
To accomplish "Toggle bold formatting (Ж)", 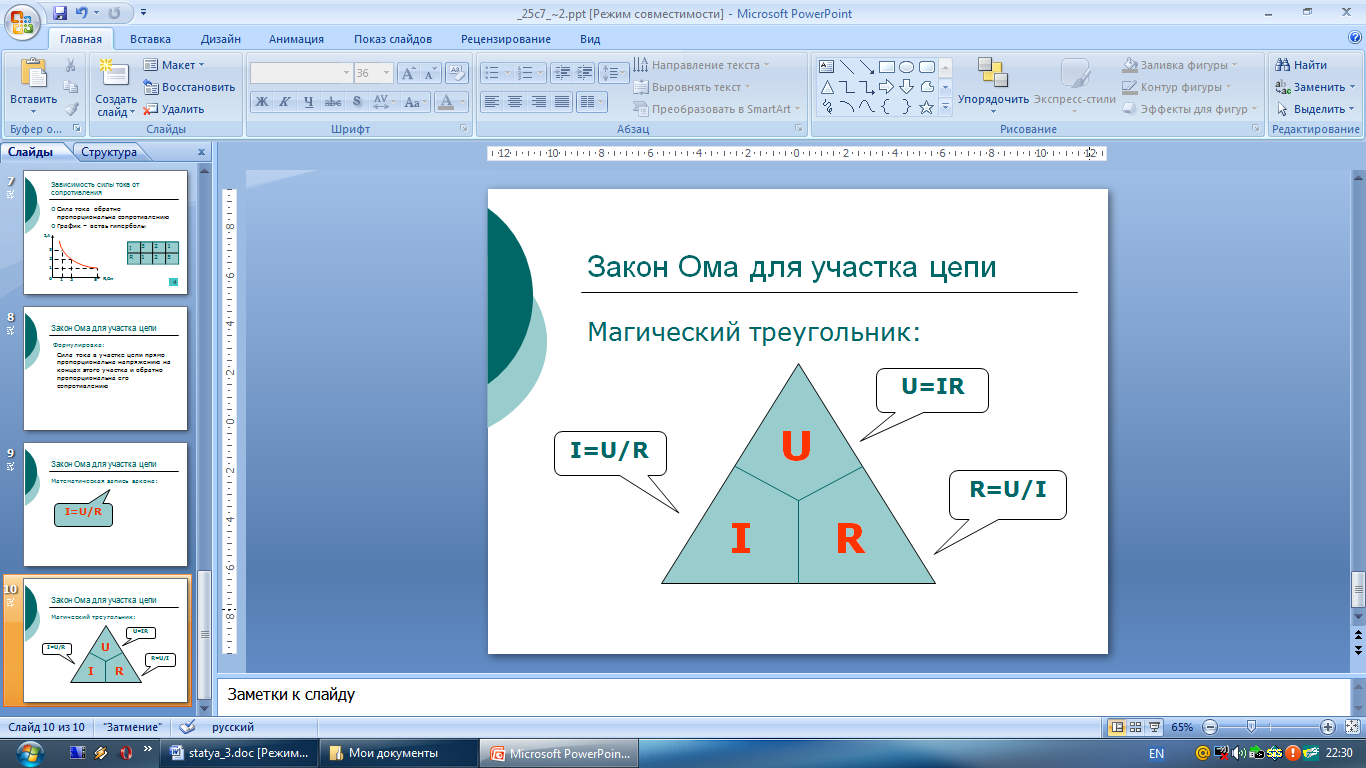I will (x=261, y=102).
